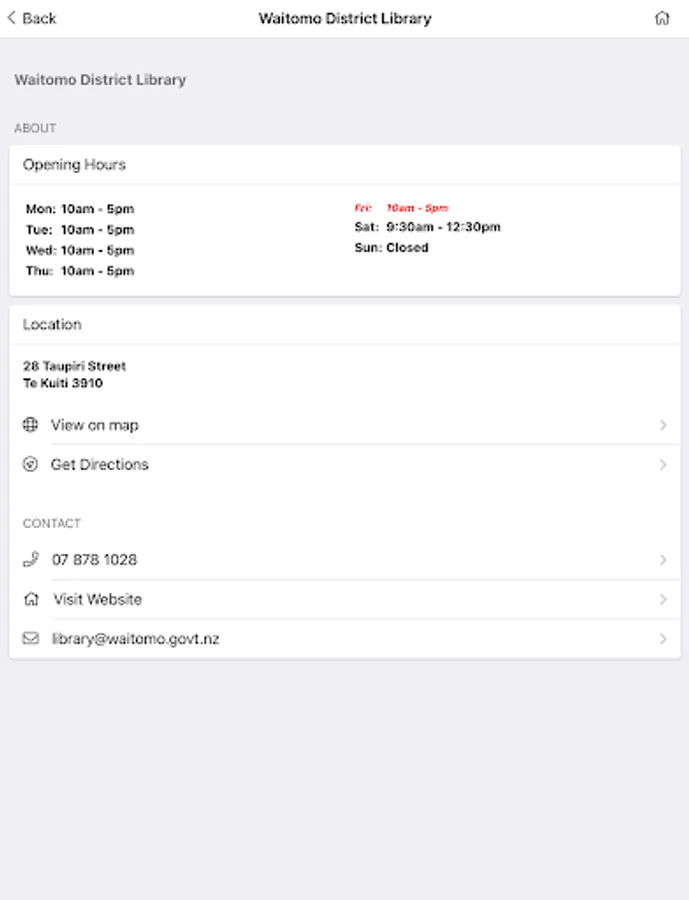The height and width of the screenshot is (900, 689).
Task: Call 07 878 1028
Action: (95, 560)
